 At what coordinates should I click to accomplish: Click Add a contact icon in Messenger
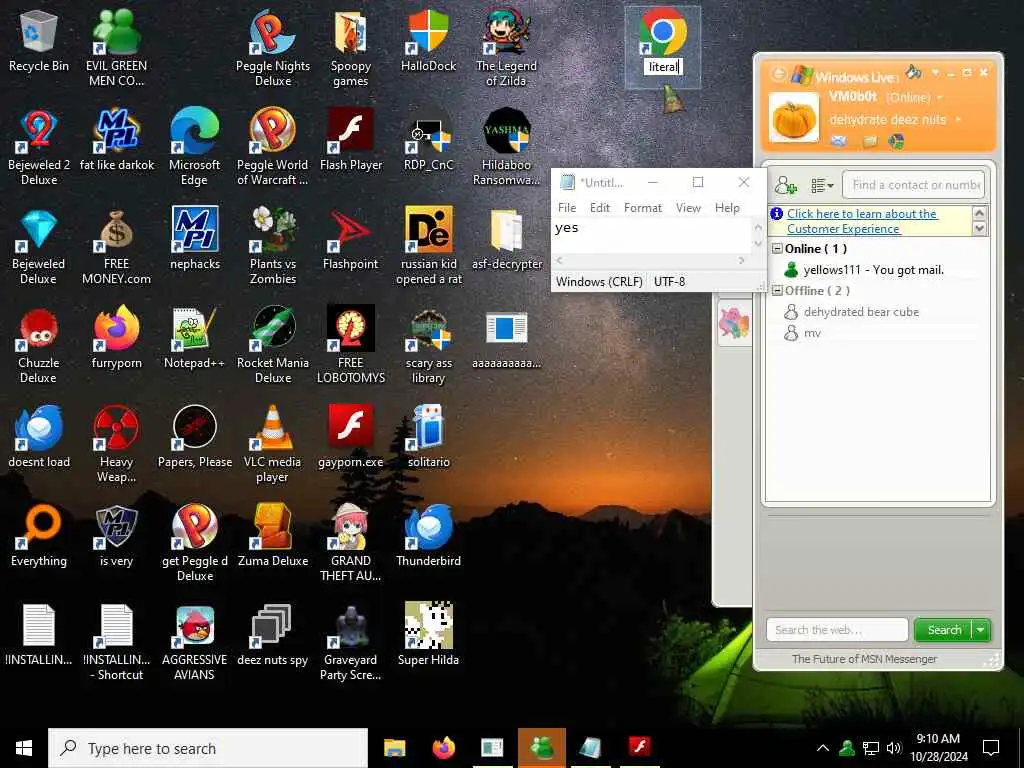tap(786, 186)
